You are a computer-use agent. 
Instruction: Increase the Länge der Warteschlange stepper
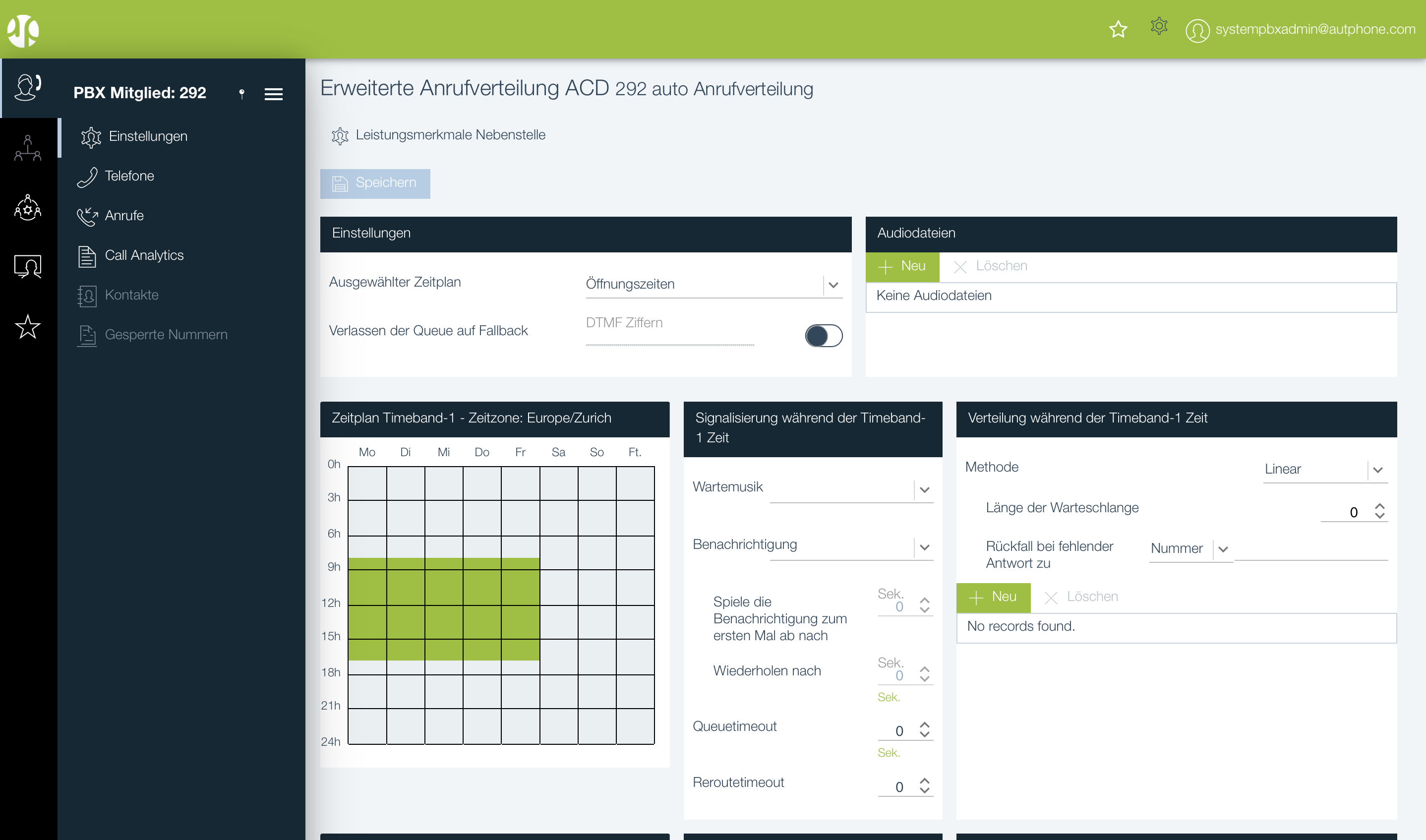pos(1379,506)
